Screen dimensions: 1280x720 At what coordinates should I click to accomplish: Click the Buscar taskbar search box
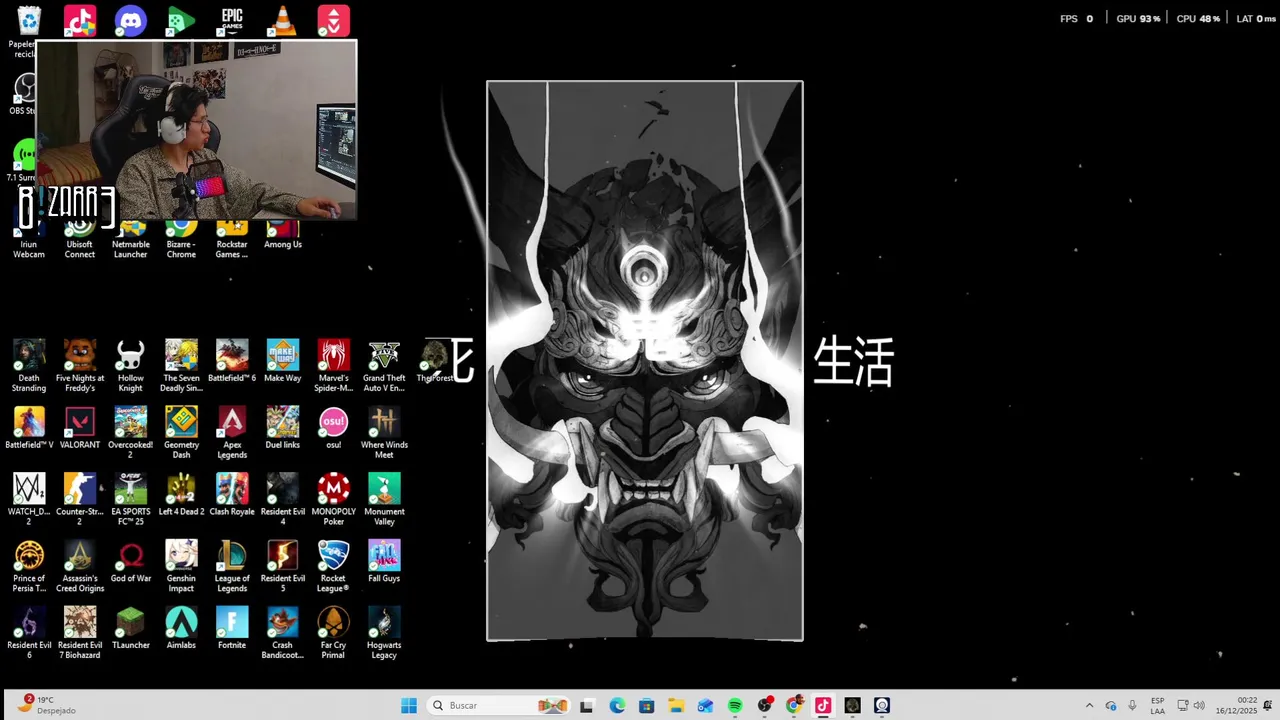pyautogui.click(x=498, y=706)
